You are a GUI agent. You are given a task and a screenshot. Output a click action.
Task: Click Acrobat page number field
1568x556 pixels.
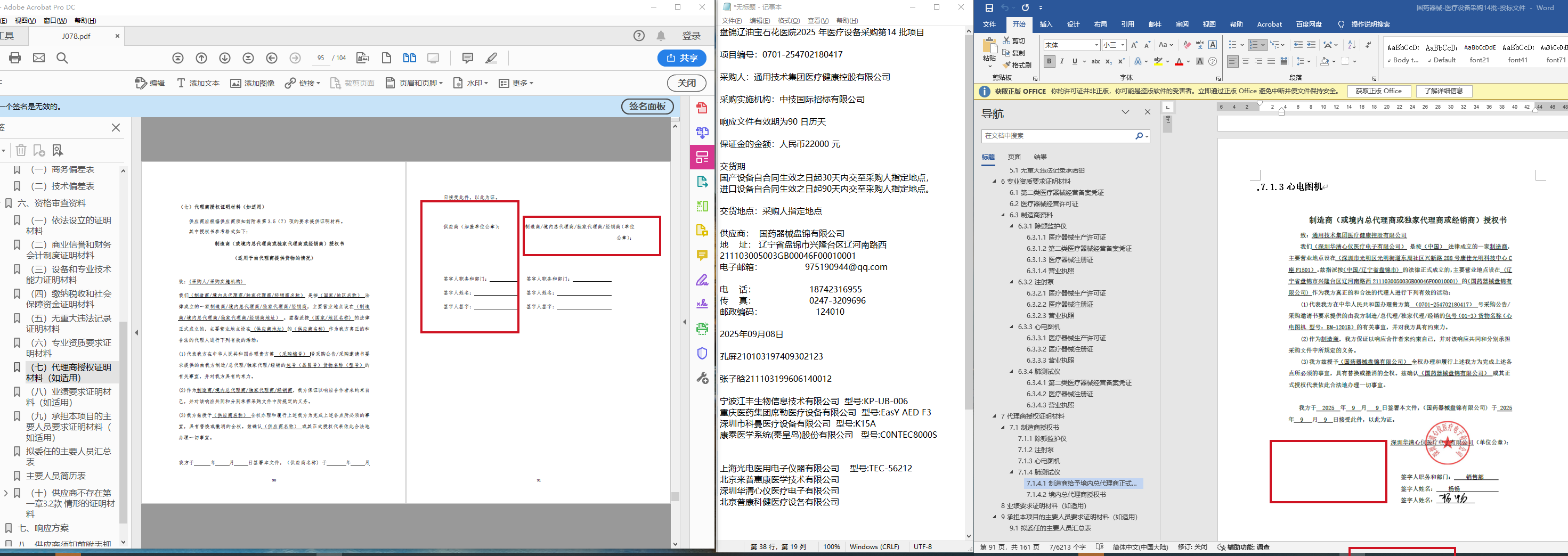point(320,58)
